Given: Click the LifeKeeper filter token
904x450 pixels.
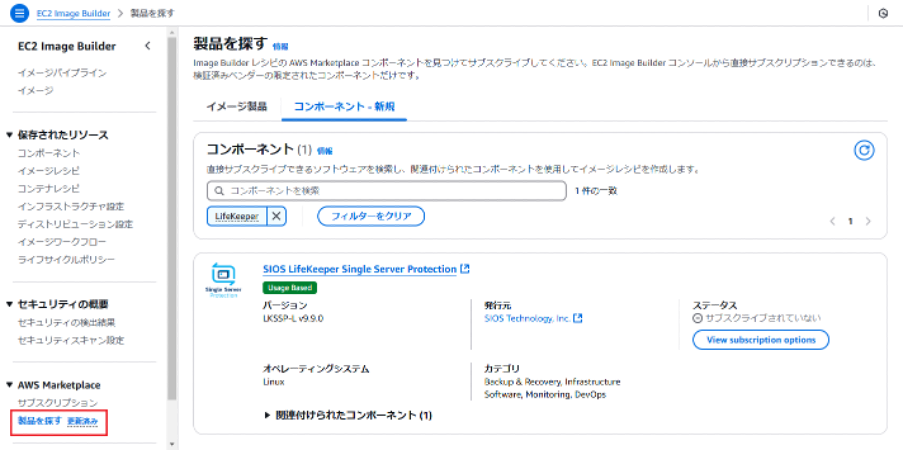Looking at the screenshot, I should click(236, 216).
